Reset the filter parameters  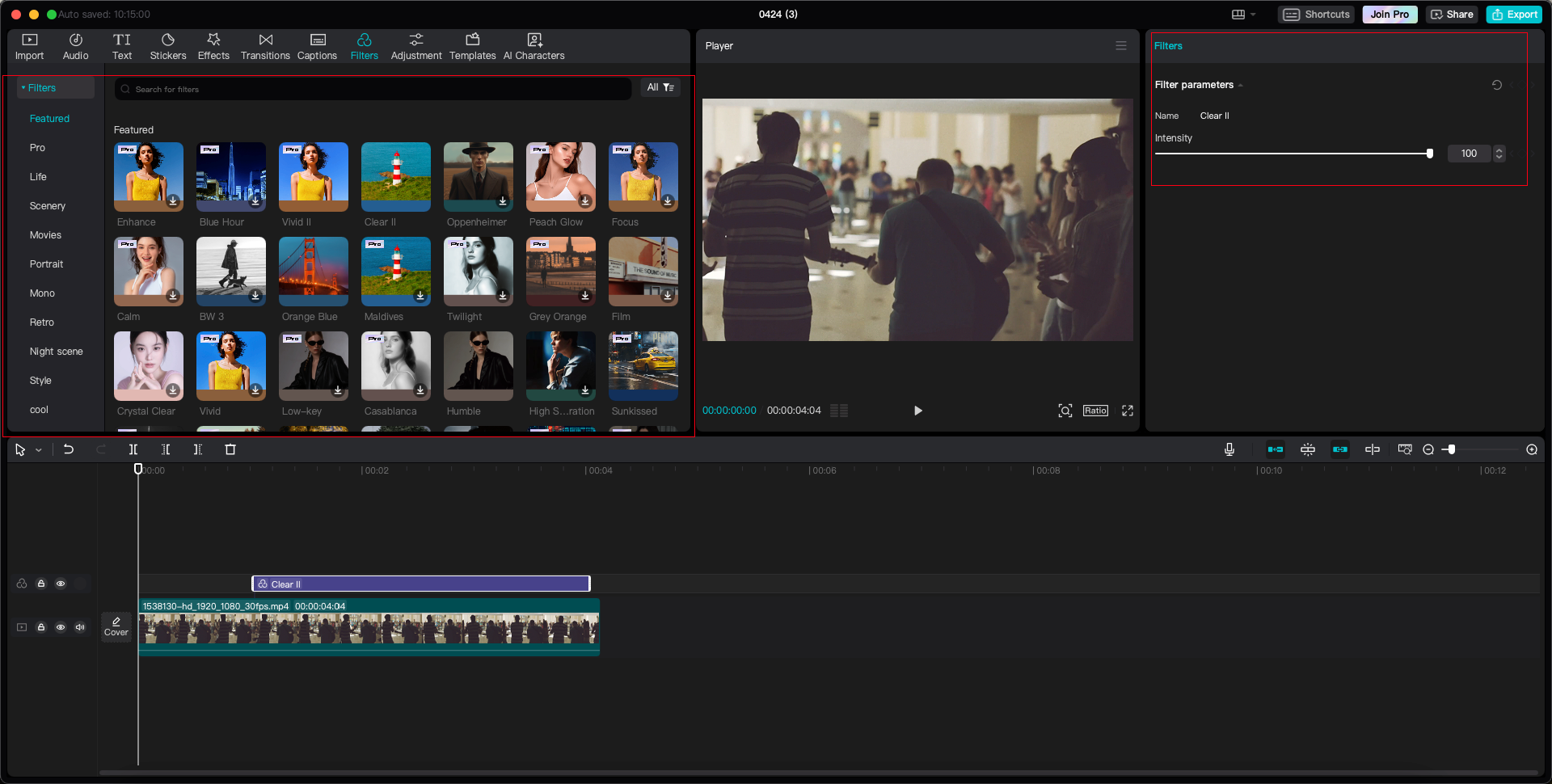[x=1498, y=85]
